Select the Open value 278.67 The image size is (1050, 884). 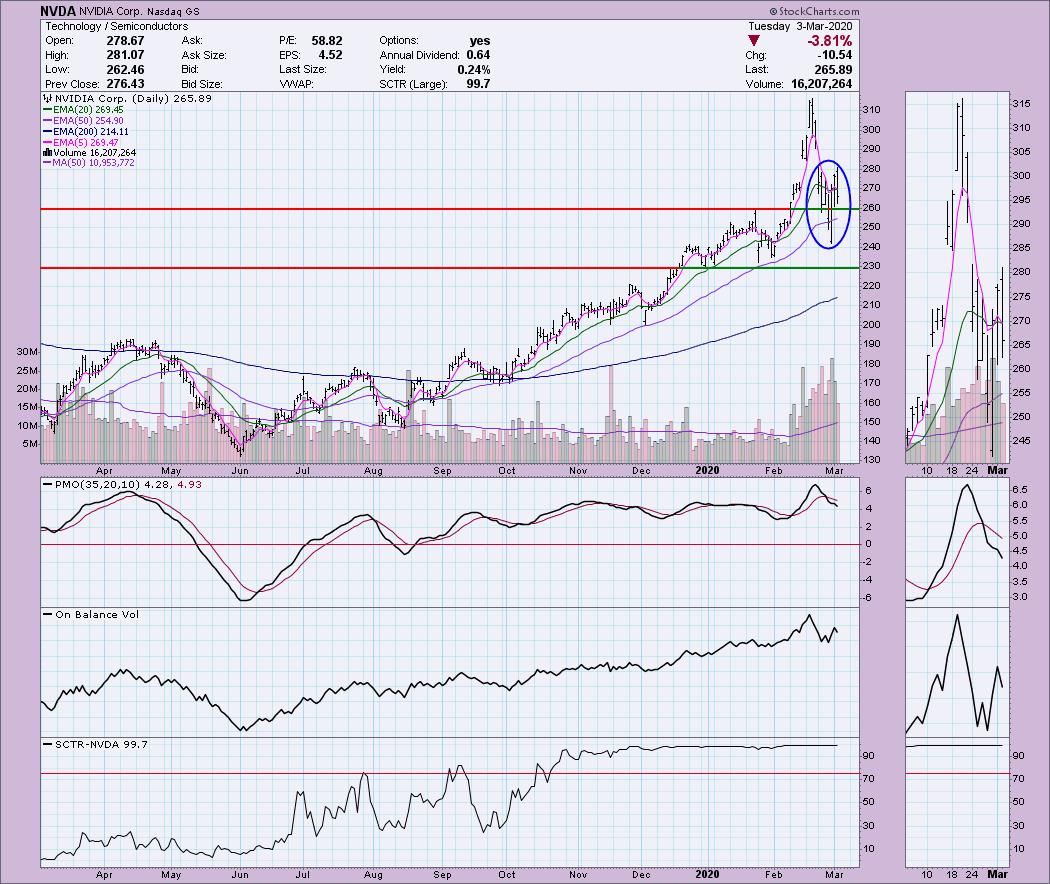tap(125, 40)
